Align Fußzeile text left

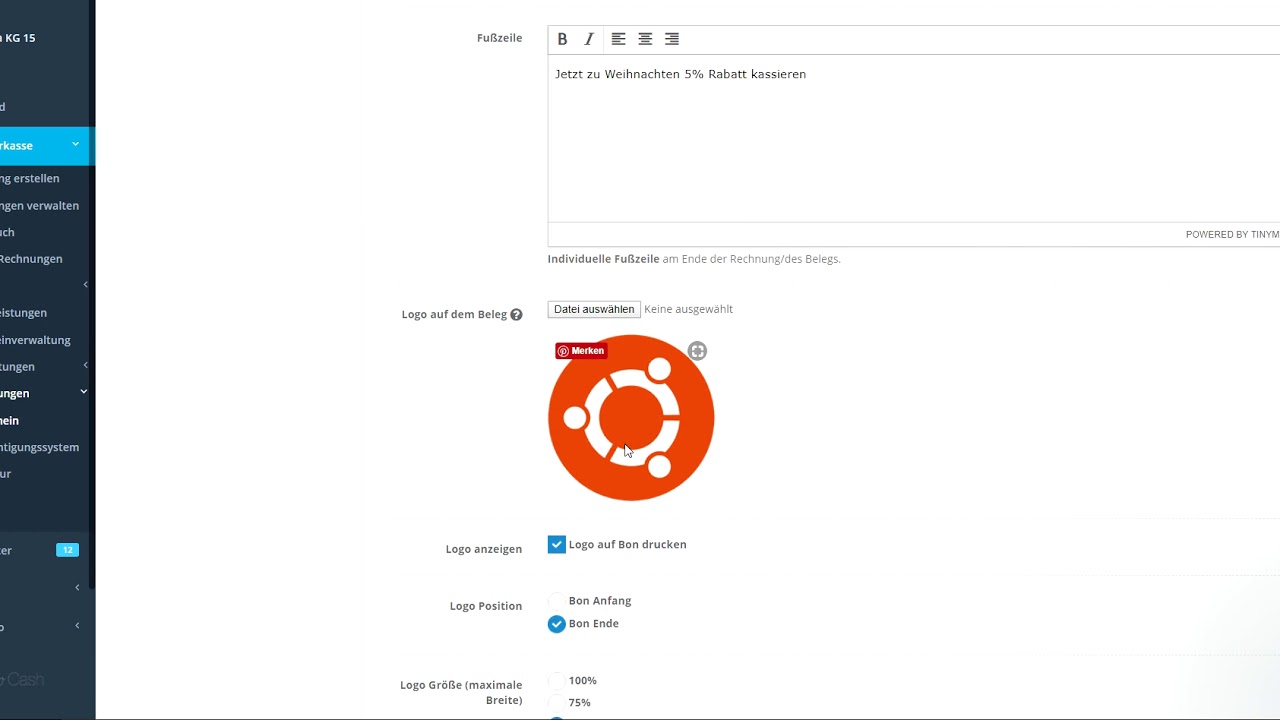point(619,39)
